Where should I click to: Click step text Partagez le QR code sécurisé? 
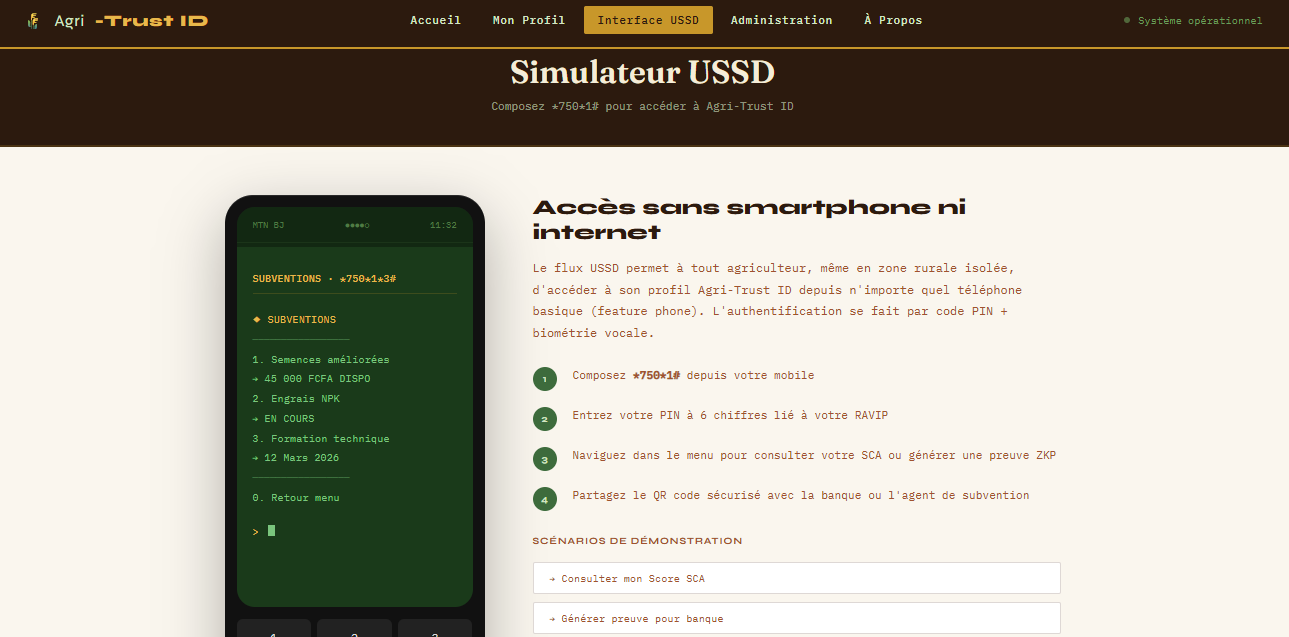(801, 495)
